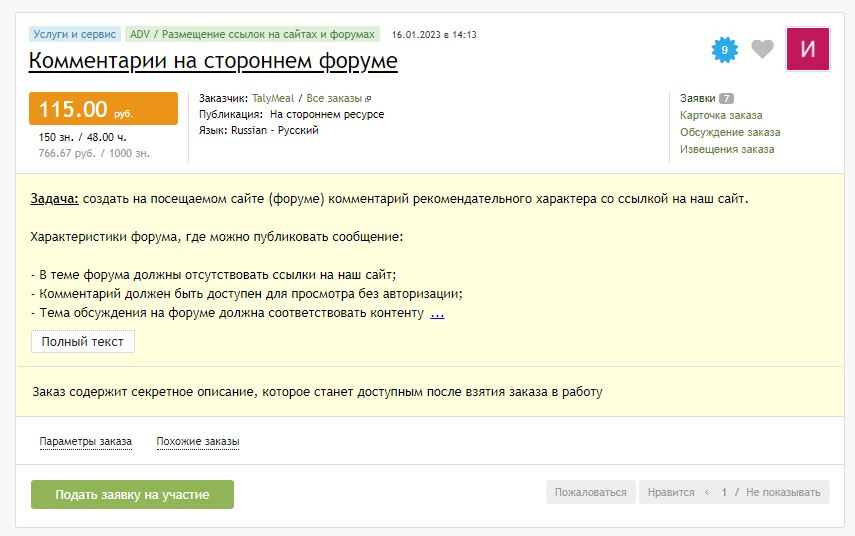Expand truncated description via ellipsis link

pyautogui.click(x=437, y=314)
